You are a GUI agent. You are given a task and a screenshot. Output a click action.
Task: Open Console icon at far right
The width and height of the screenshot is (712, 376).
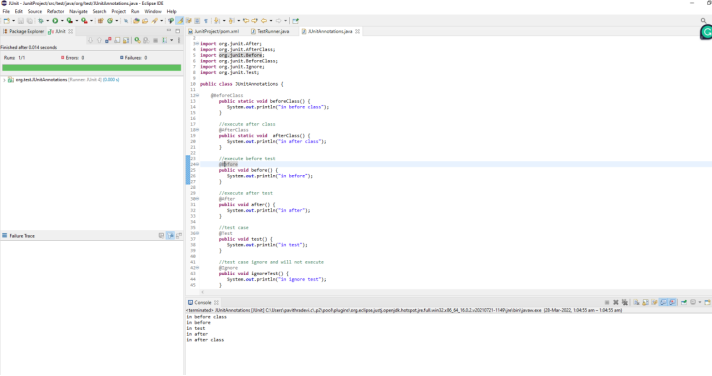tap(707, 302)
